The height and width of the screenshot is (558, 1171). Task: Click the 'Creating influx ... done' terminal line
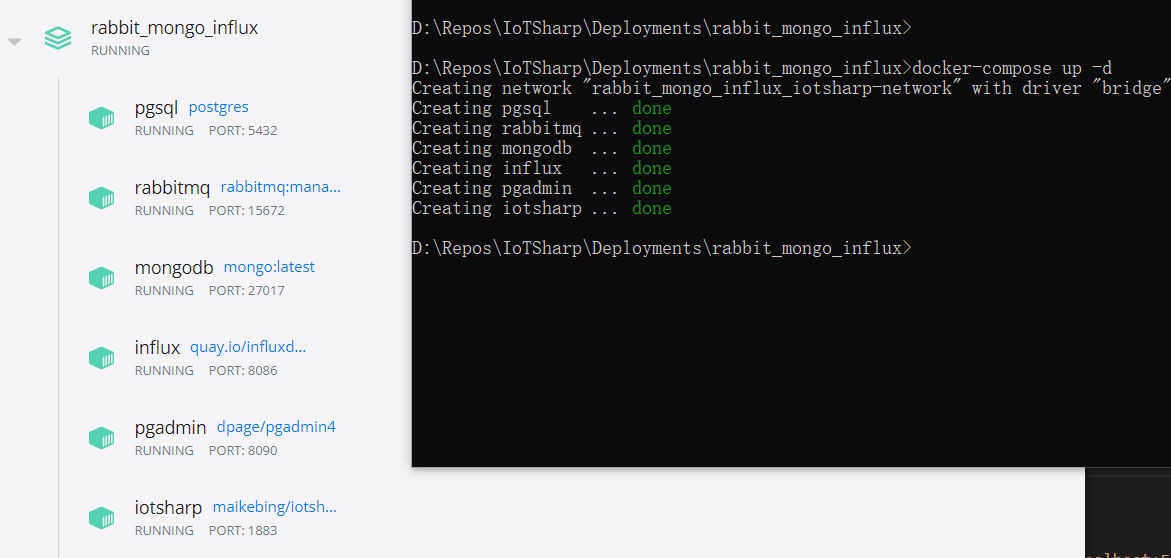pos(541,168)
